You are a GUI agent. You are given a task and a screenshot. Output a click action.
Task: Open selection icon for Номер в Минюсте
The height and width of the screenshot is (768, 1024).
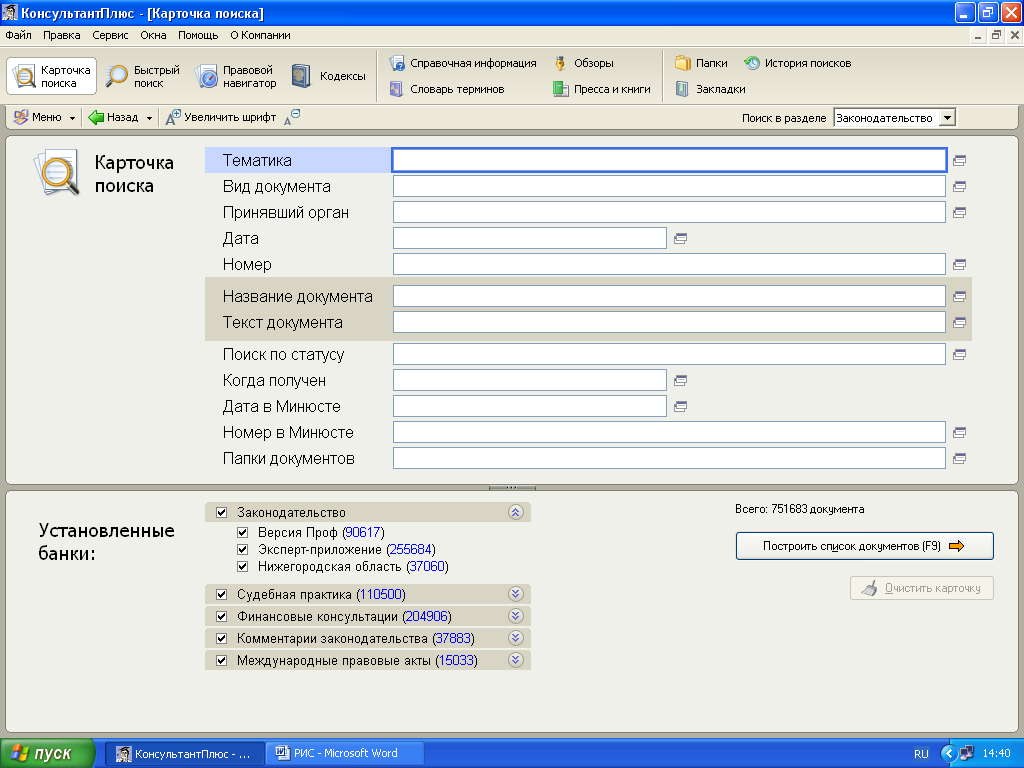(959, 432)
